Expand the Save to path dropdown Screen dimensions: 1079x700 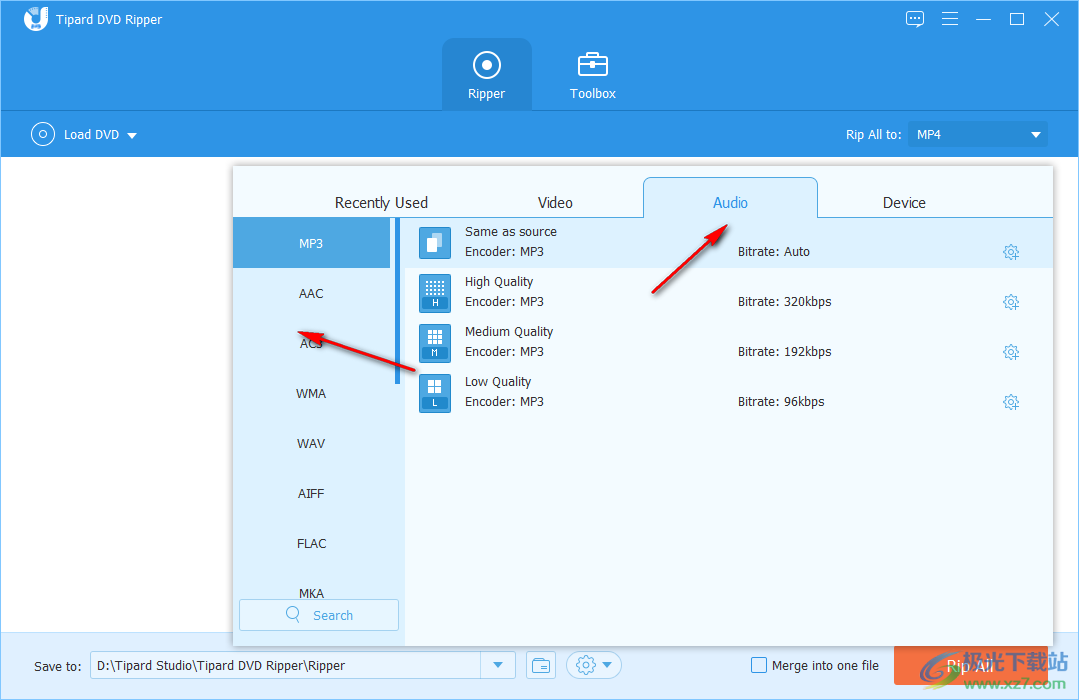click(x=498, y=665)
